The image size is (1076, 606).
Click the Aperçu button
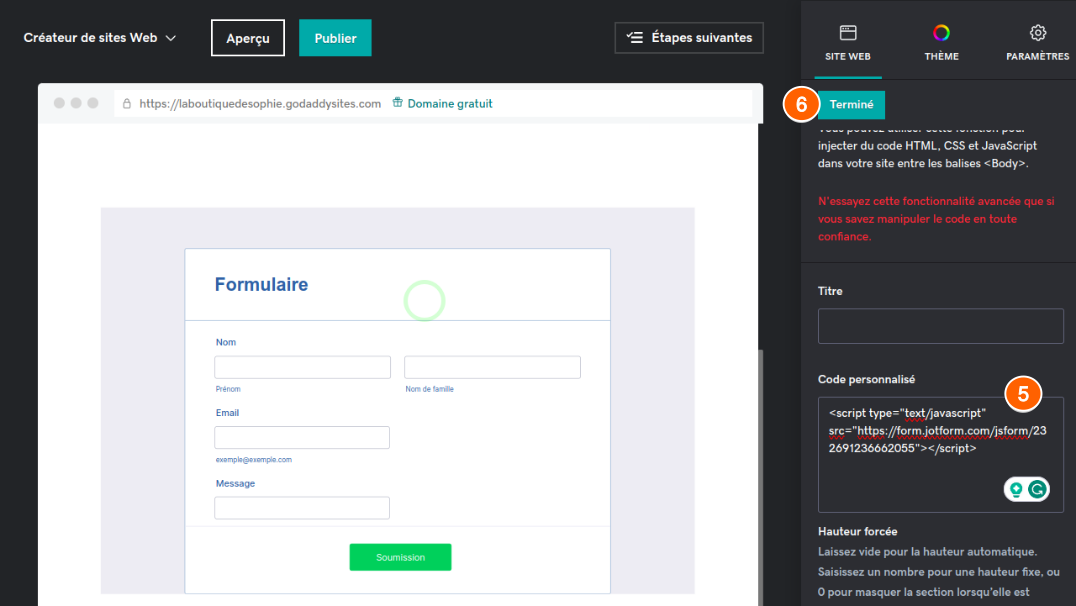248,38
